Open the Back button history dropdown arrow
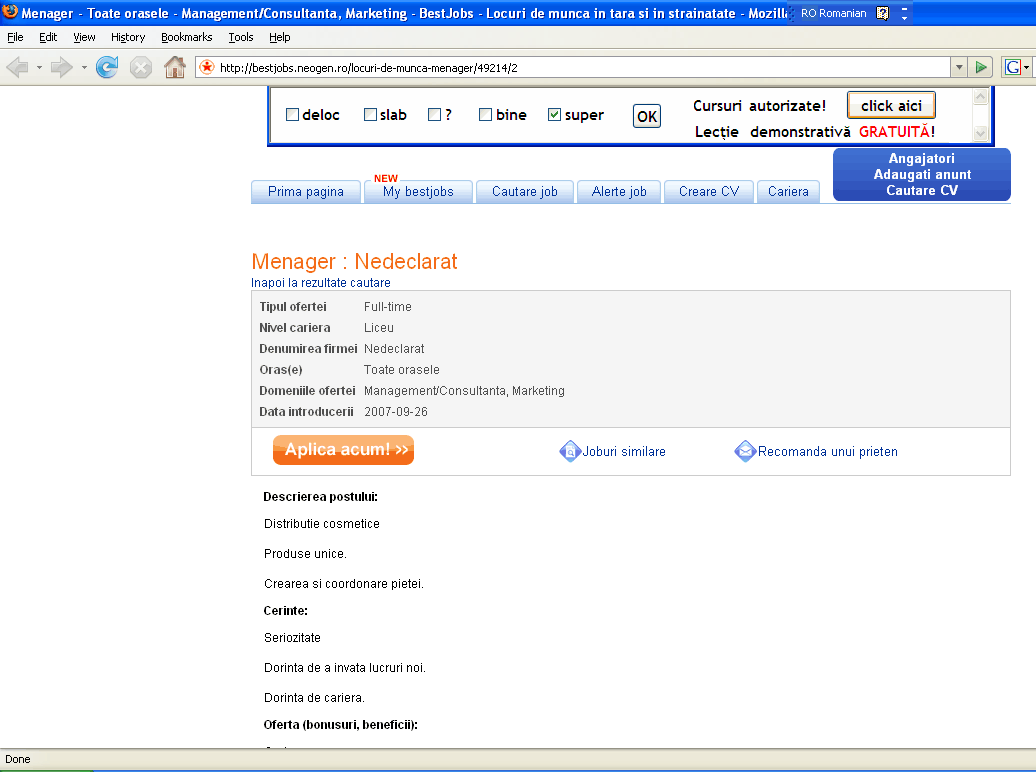The image size is (1036, 772). (39, 67)
